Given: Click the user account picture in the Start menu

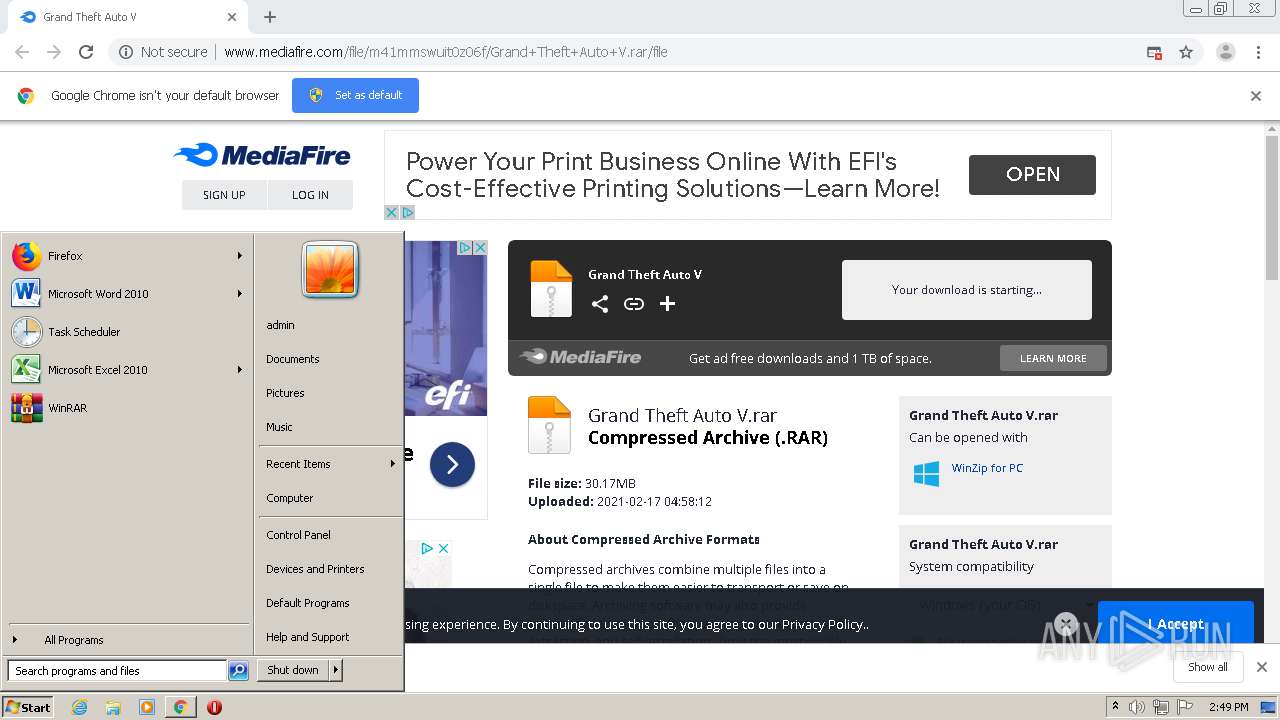Looking at the screenshot, I should tap(330, 270).
